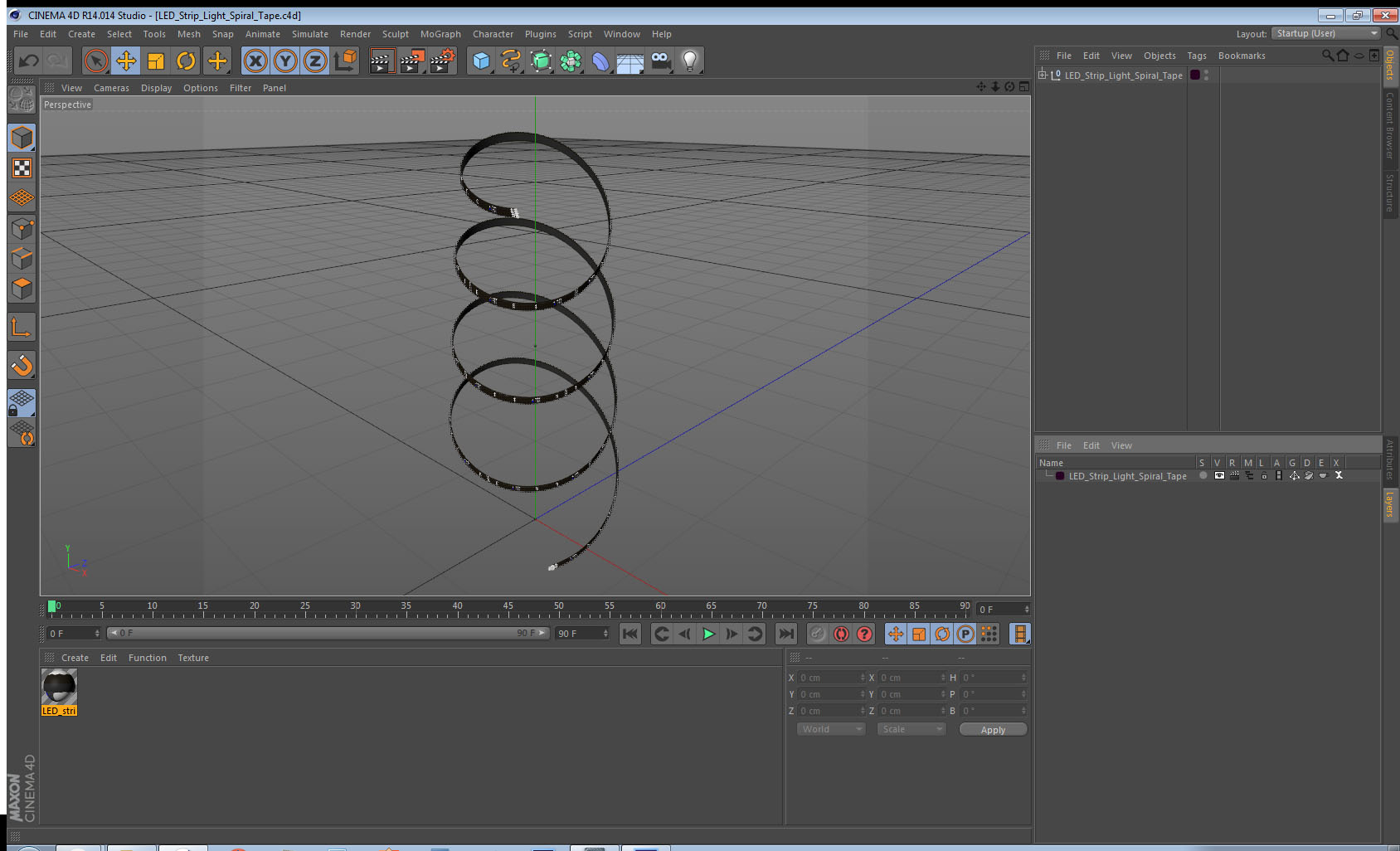Open the array modeling objects icon
This screenshot has height=851, width=1400.
coord(571,61)
